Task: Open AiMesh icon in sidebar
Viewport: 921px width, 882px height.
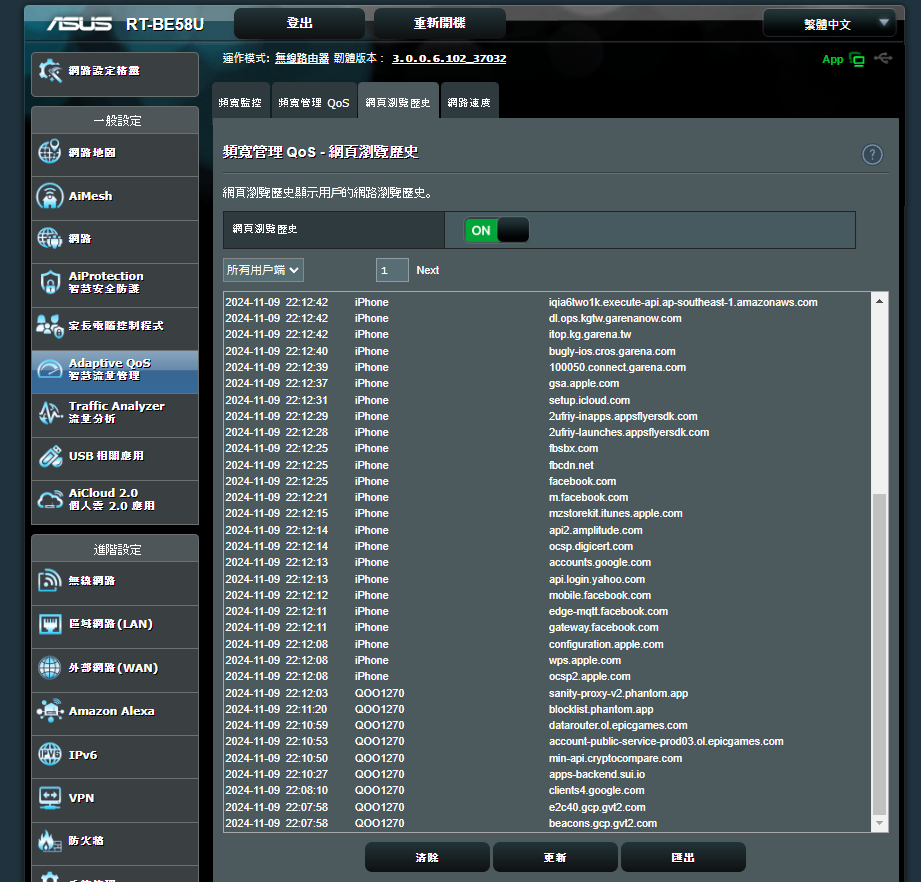Action: click(x=49, y=196)
